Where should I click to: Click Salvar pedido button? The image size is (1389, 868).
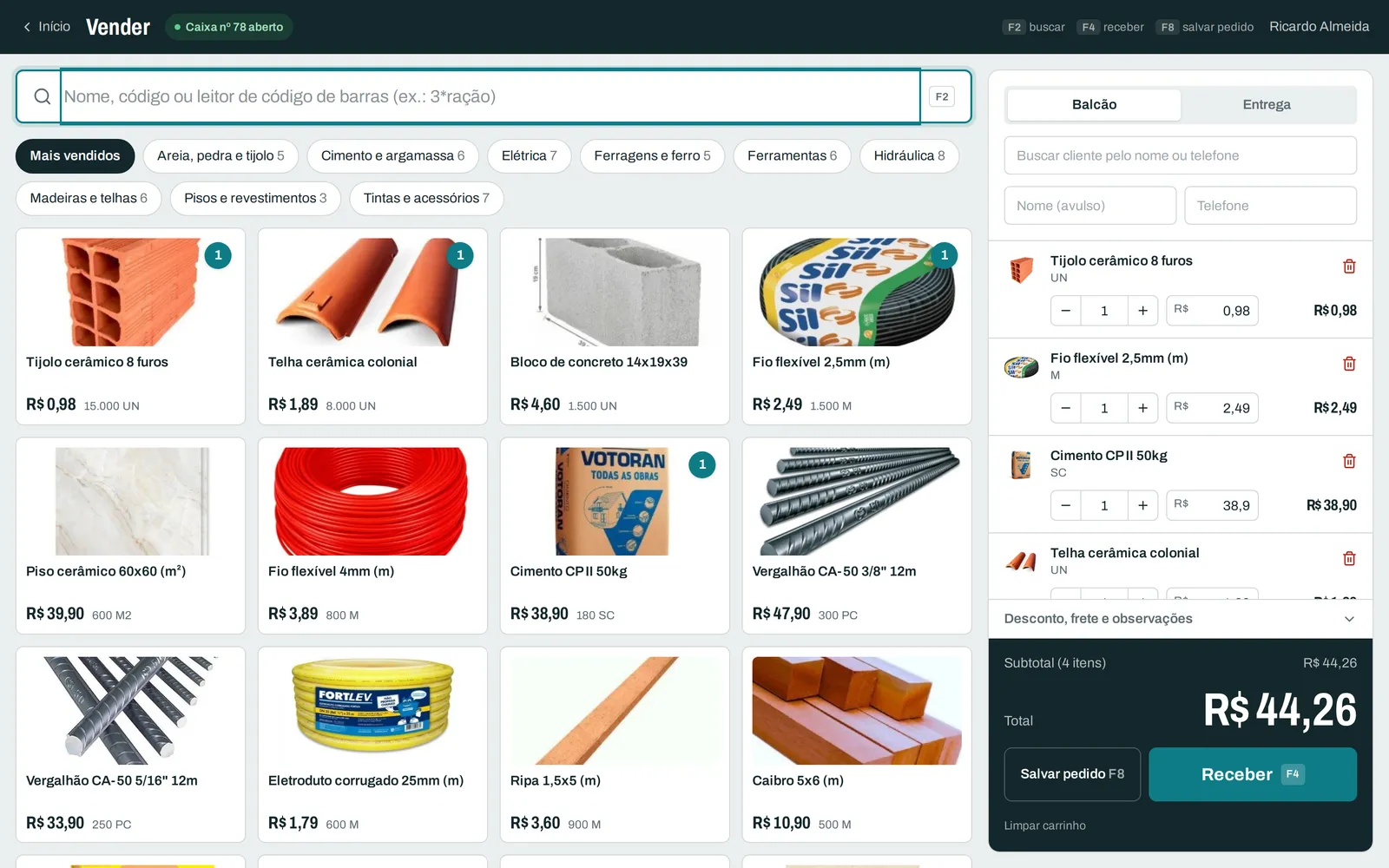point(1072,774)
